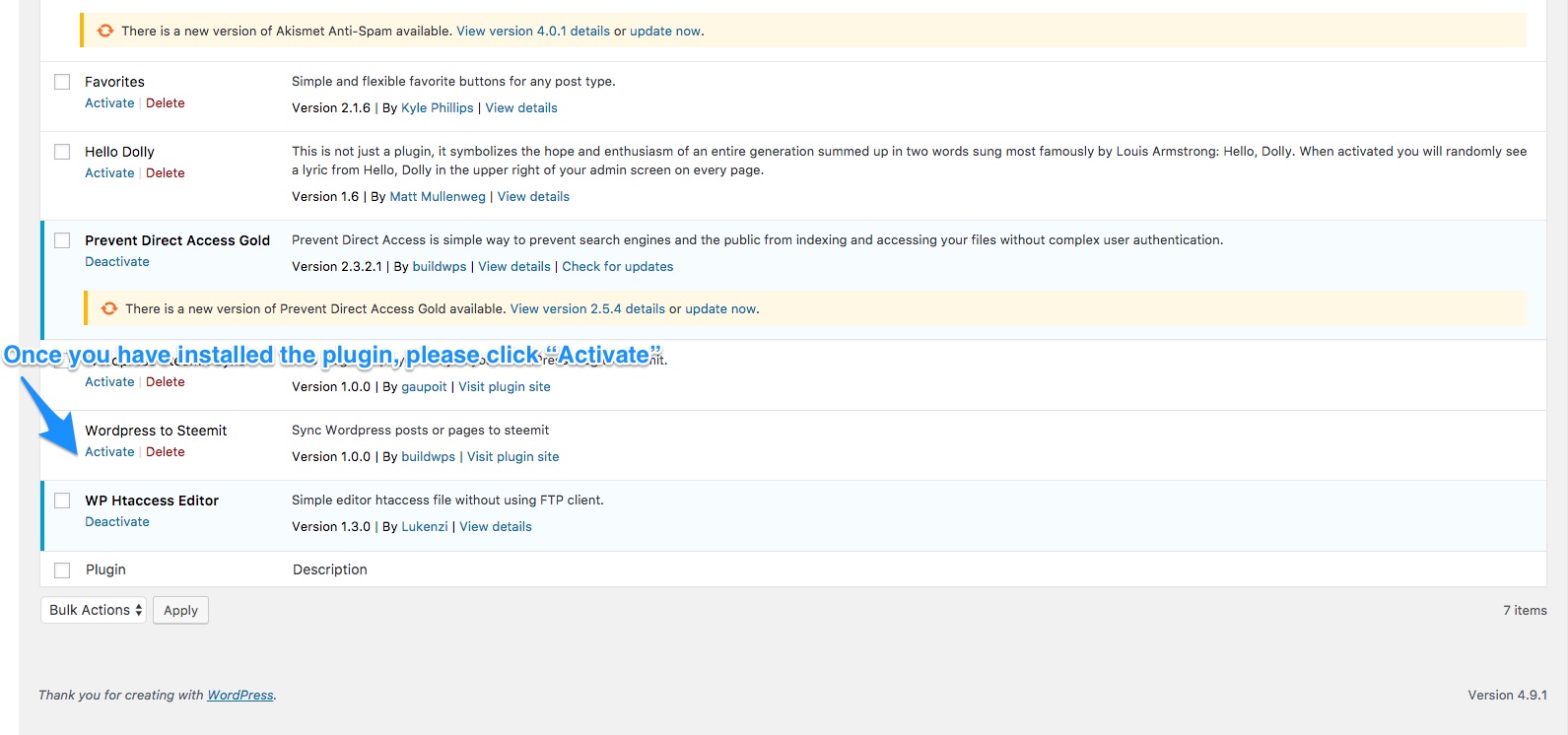Image resolution: width=1568 pixels, height=735 pixels.
Task: Click 'Simple editor htaccess file' description text
Action: [x=447, y=500]
